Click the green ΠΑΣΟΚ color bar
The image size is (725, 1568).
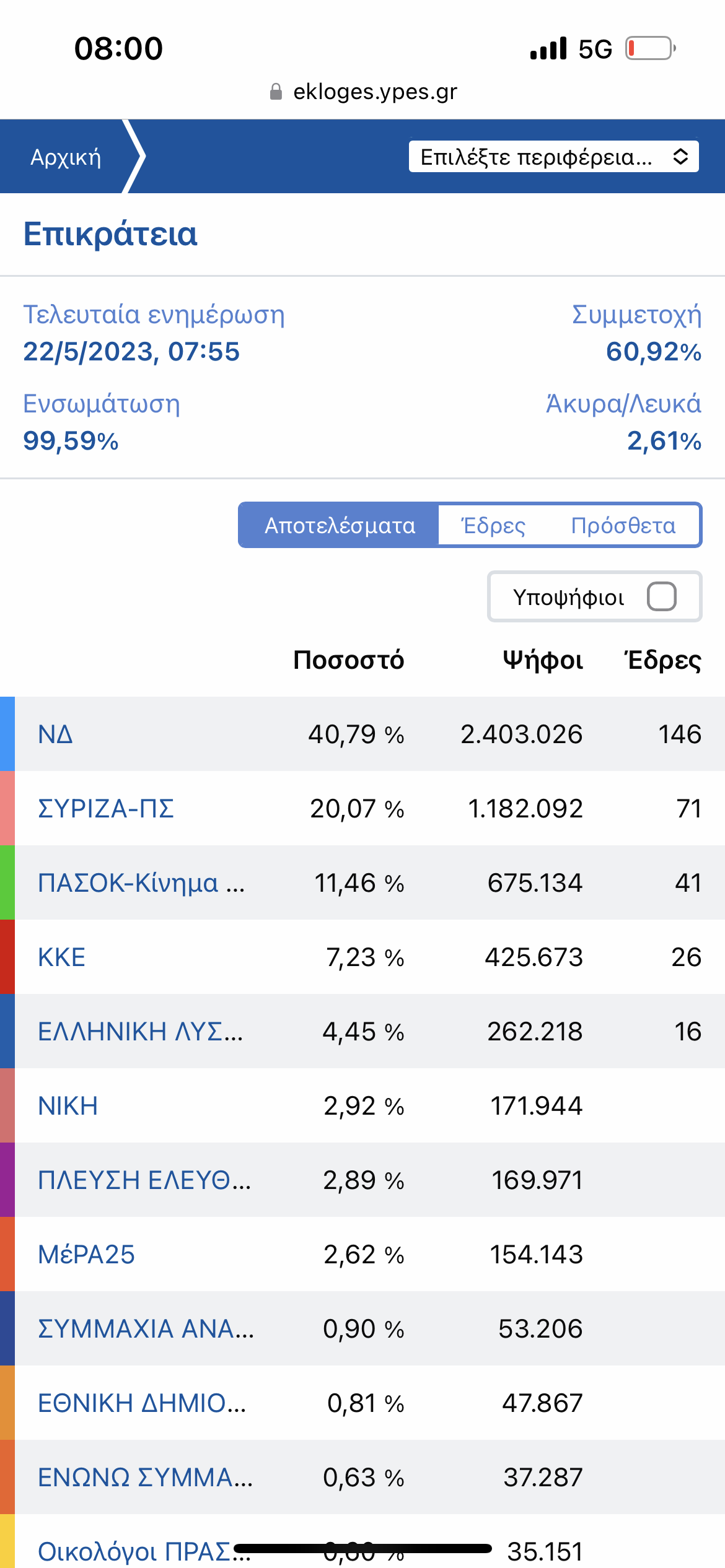[7, 882]
